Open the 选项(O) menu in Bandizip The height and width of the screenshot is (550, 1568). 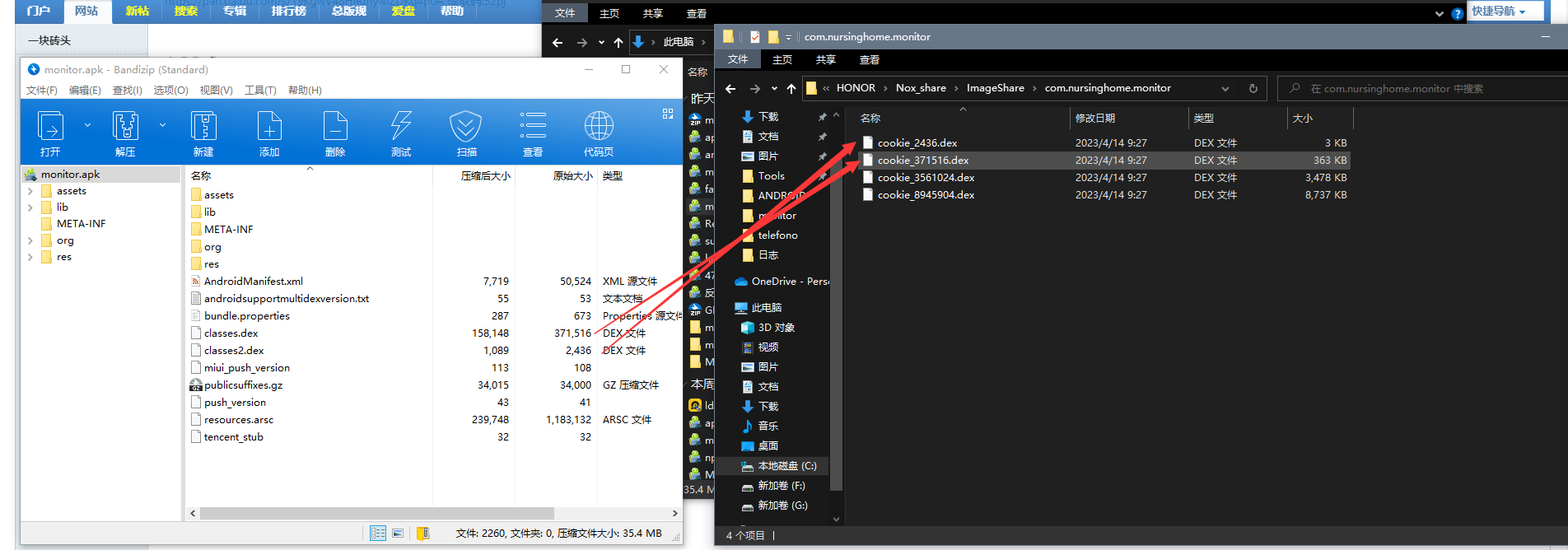coord(171,91)
